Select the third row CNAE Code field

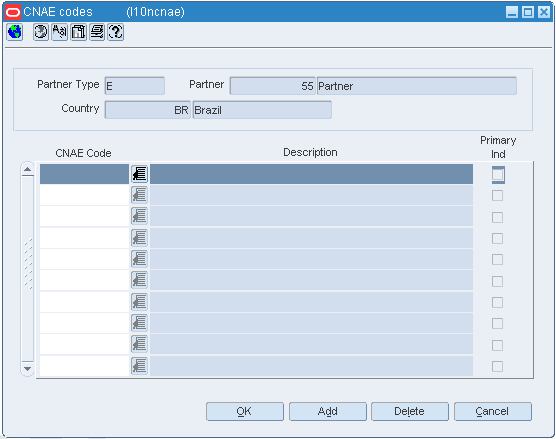coord(84,216)
